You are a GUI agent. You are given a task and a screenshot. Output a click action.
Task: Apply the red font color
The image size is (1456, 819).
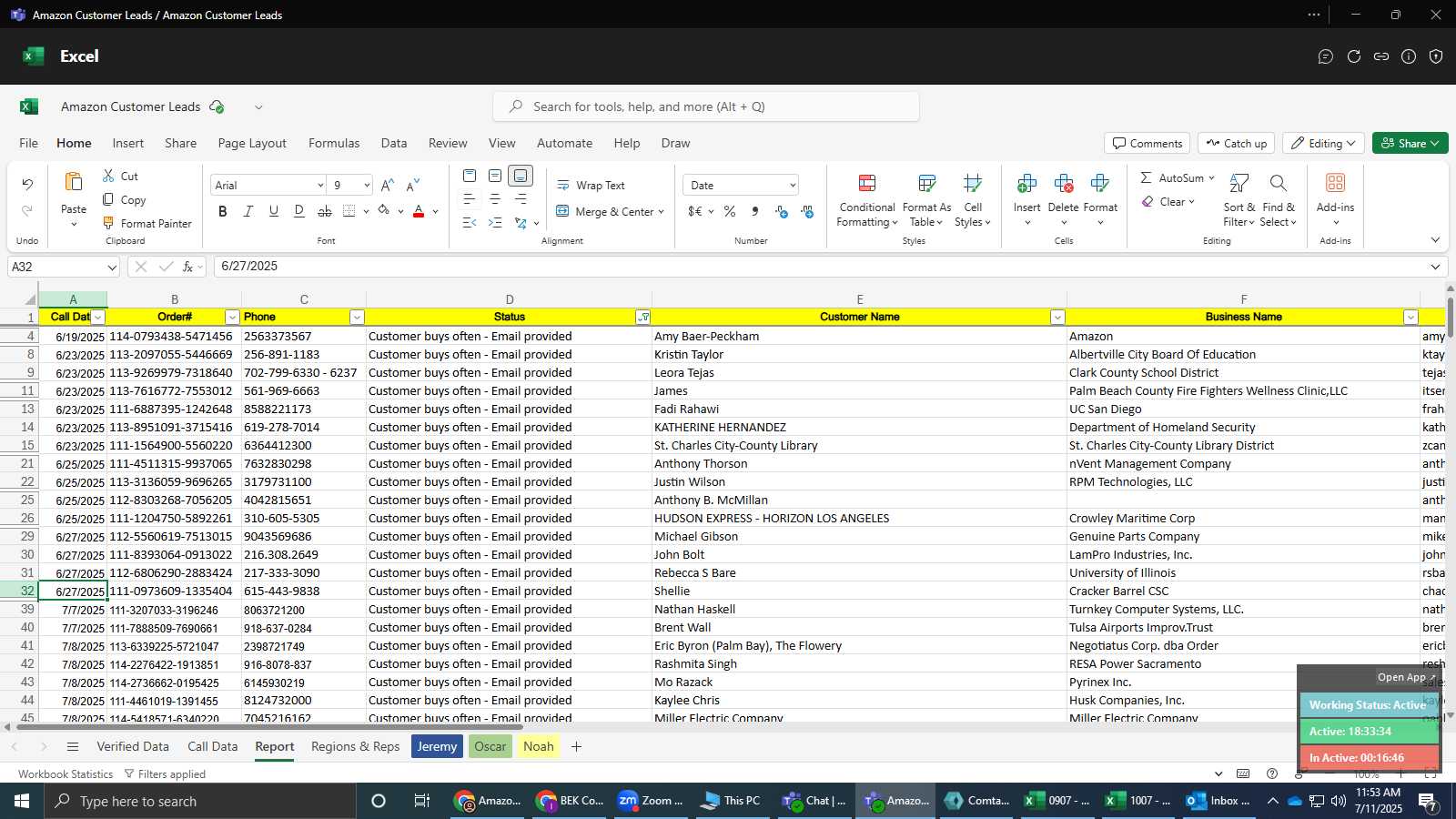pyautogui.click(x=419, y=211)
